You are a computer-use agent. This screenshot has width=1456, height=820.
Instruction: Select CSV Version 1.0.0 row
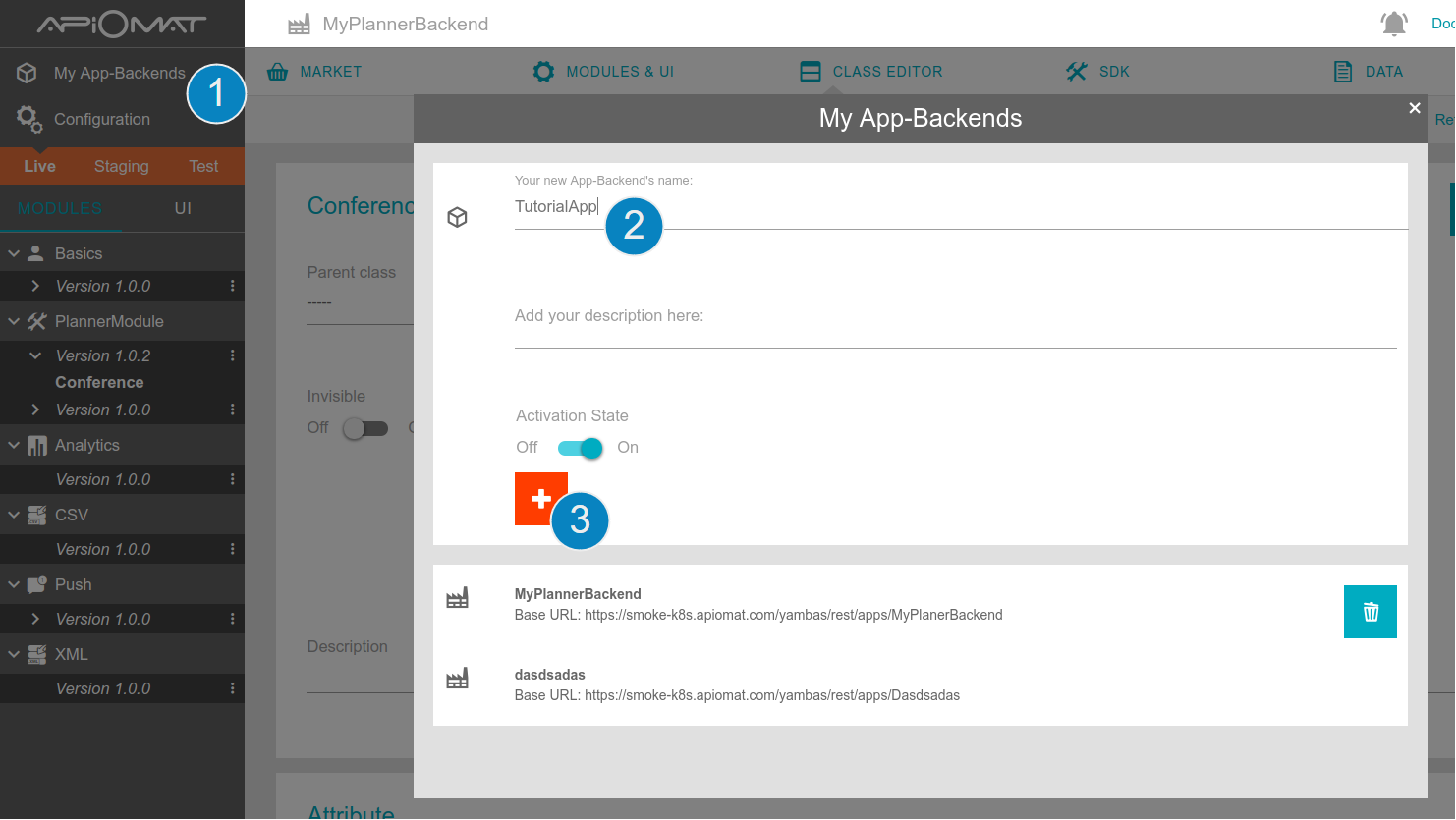[122, 549]
